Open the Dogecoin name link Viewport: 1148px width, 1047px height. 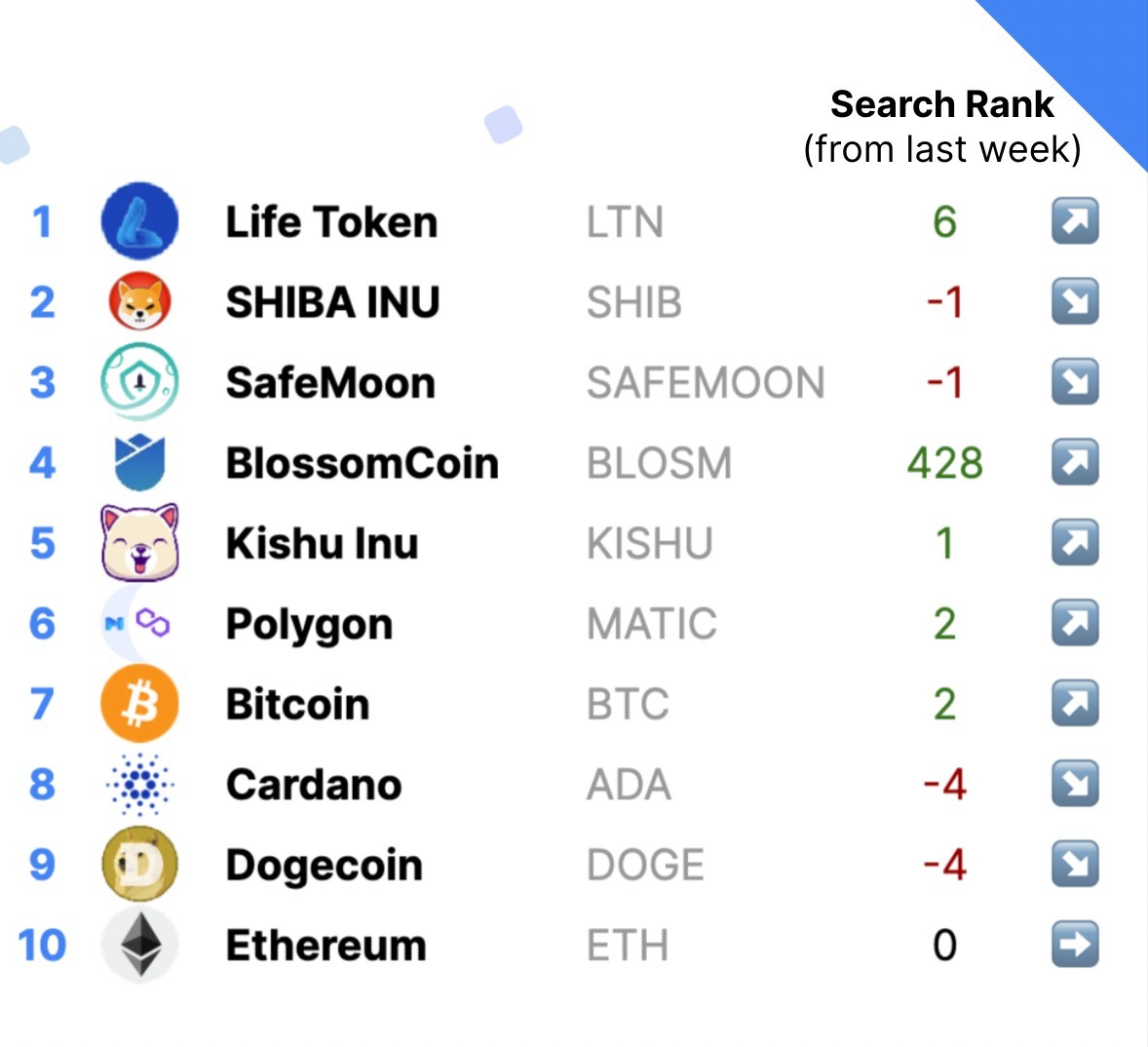pos(325,866)
